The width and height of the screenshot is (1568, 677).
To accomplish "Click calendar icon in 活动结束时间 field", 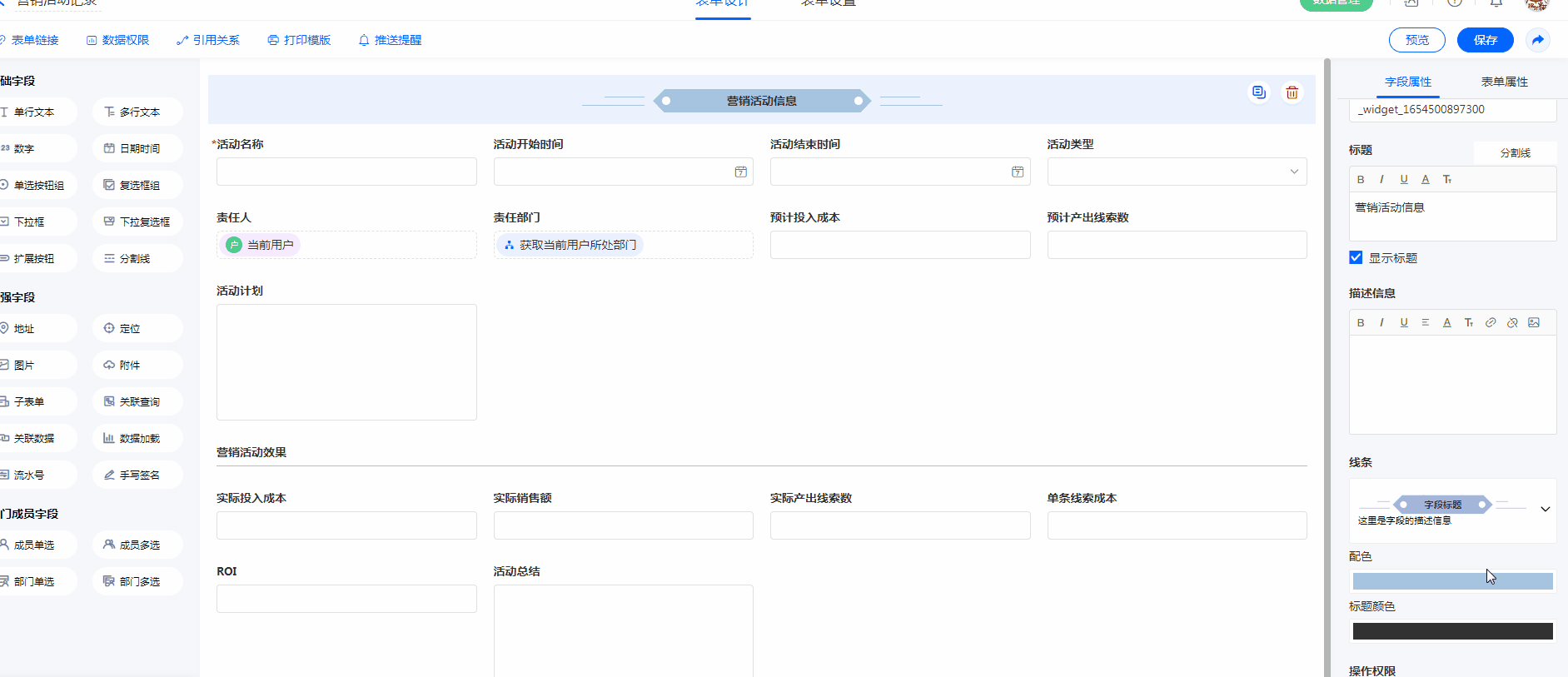I will [1017, 172].
